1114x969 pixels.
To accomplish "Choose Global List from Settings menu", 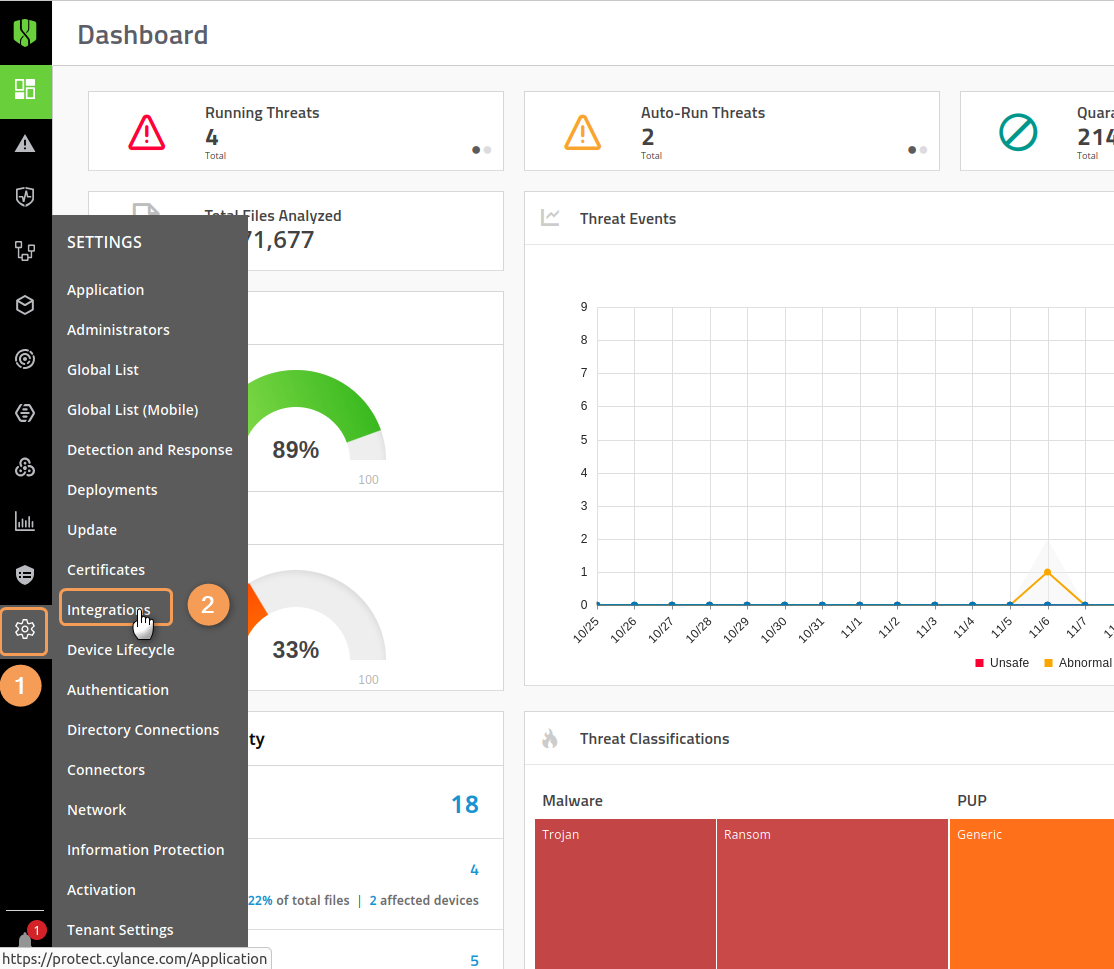I will (x=103, y=370).
